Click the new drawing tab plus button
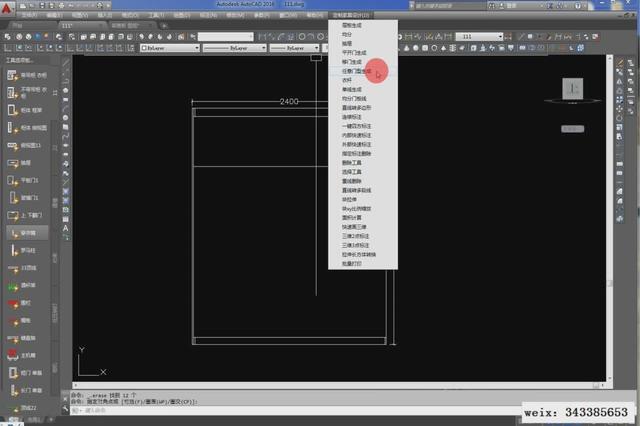This screenshot has height=426, width=640. [163, 25]
